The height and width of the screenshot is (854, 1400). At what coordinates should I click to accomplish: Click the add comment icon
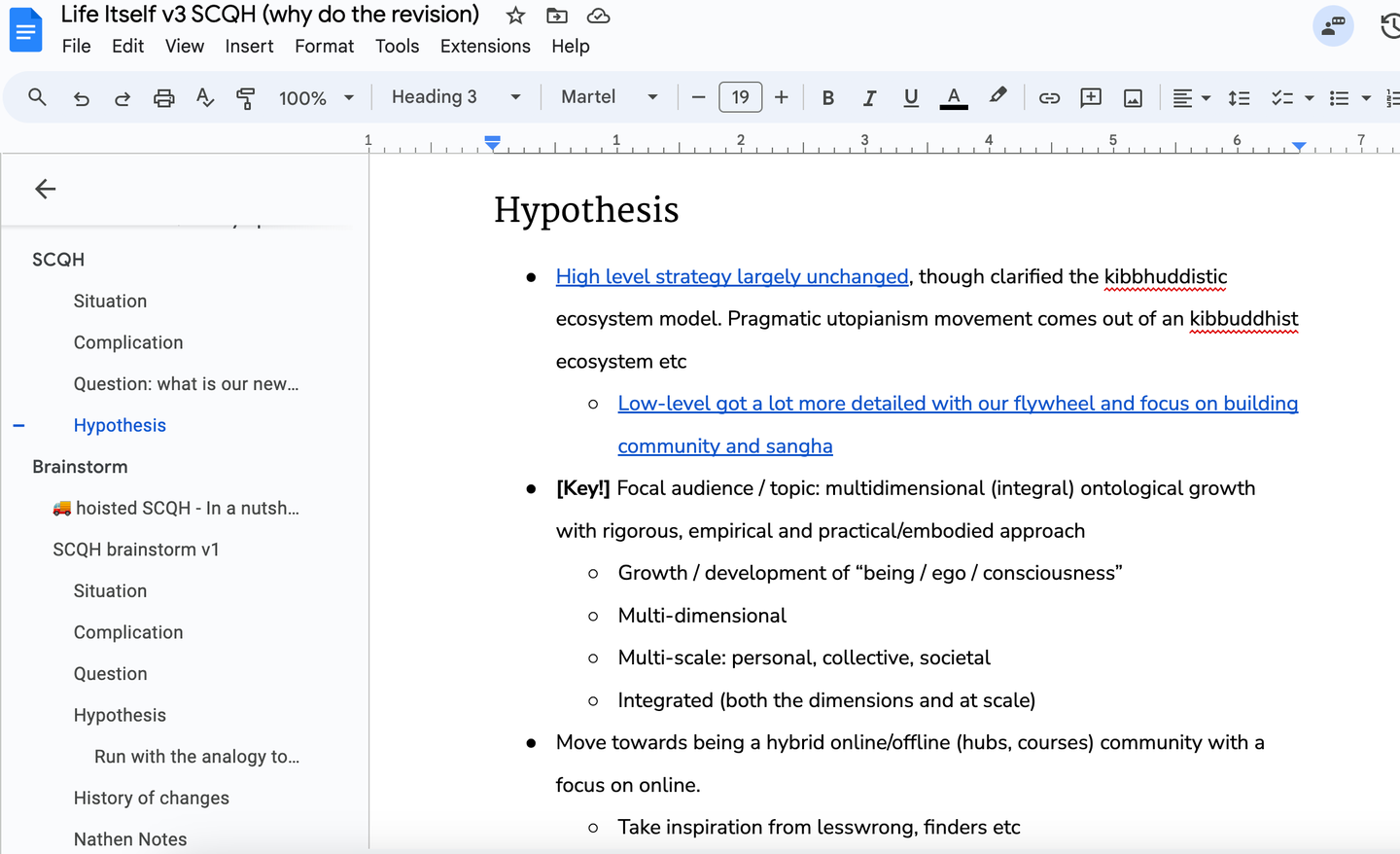[x=1091, y=97]
